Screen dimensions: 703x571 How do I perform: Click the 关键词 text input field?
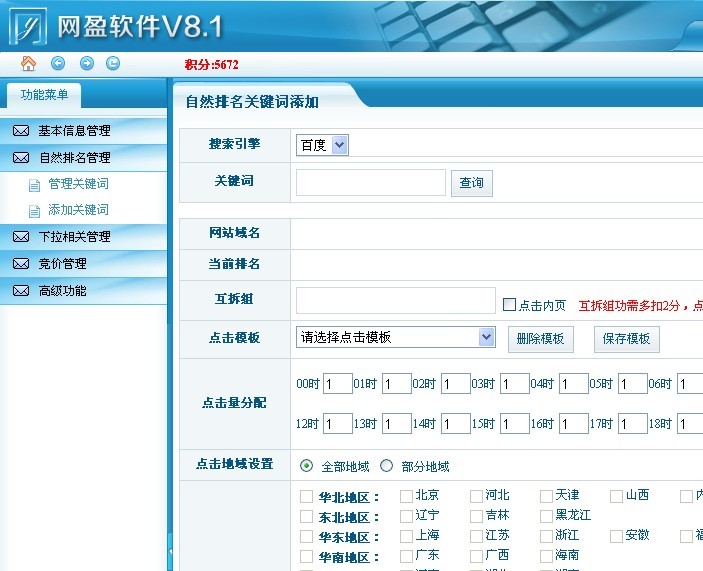tap(370, 182)
